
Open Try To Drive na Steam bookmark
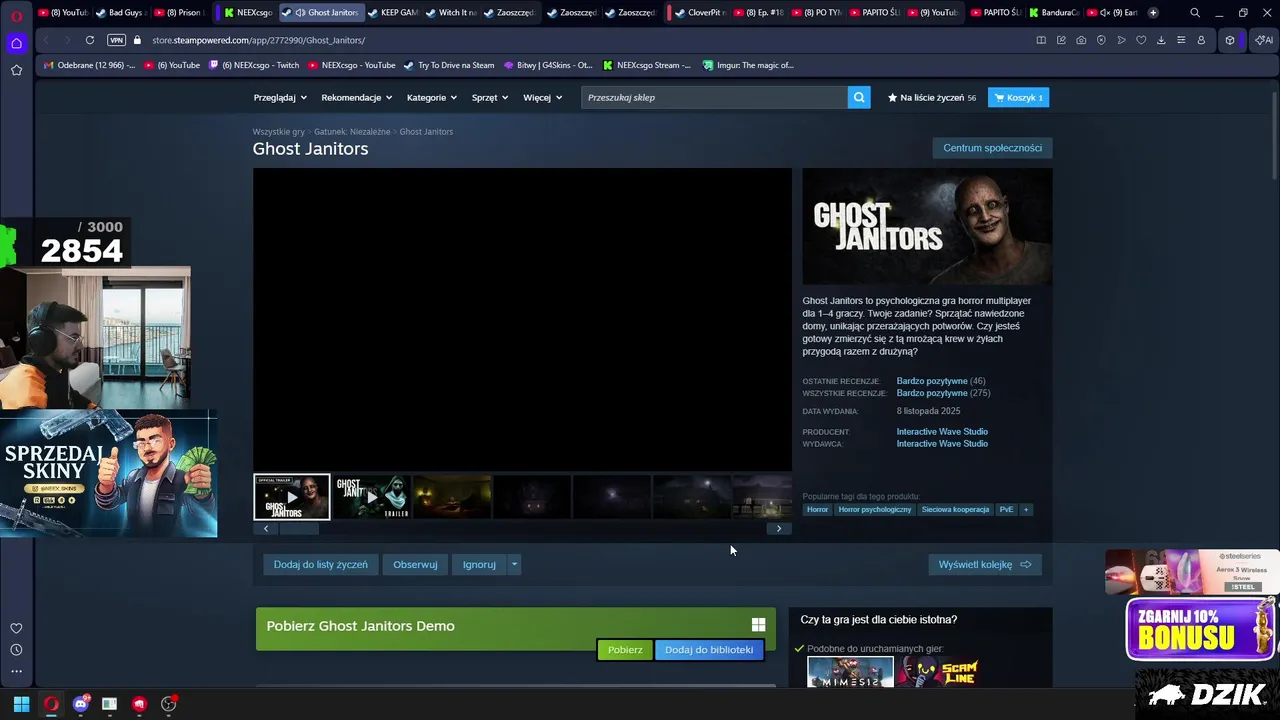pos(449,65)
